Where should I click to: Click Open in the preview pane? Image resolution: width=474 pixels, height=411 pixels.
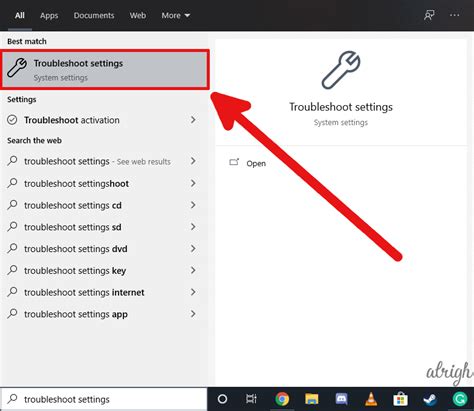click(x=256, y=163)
